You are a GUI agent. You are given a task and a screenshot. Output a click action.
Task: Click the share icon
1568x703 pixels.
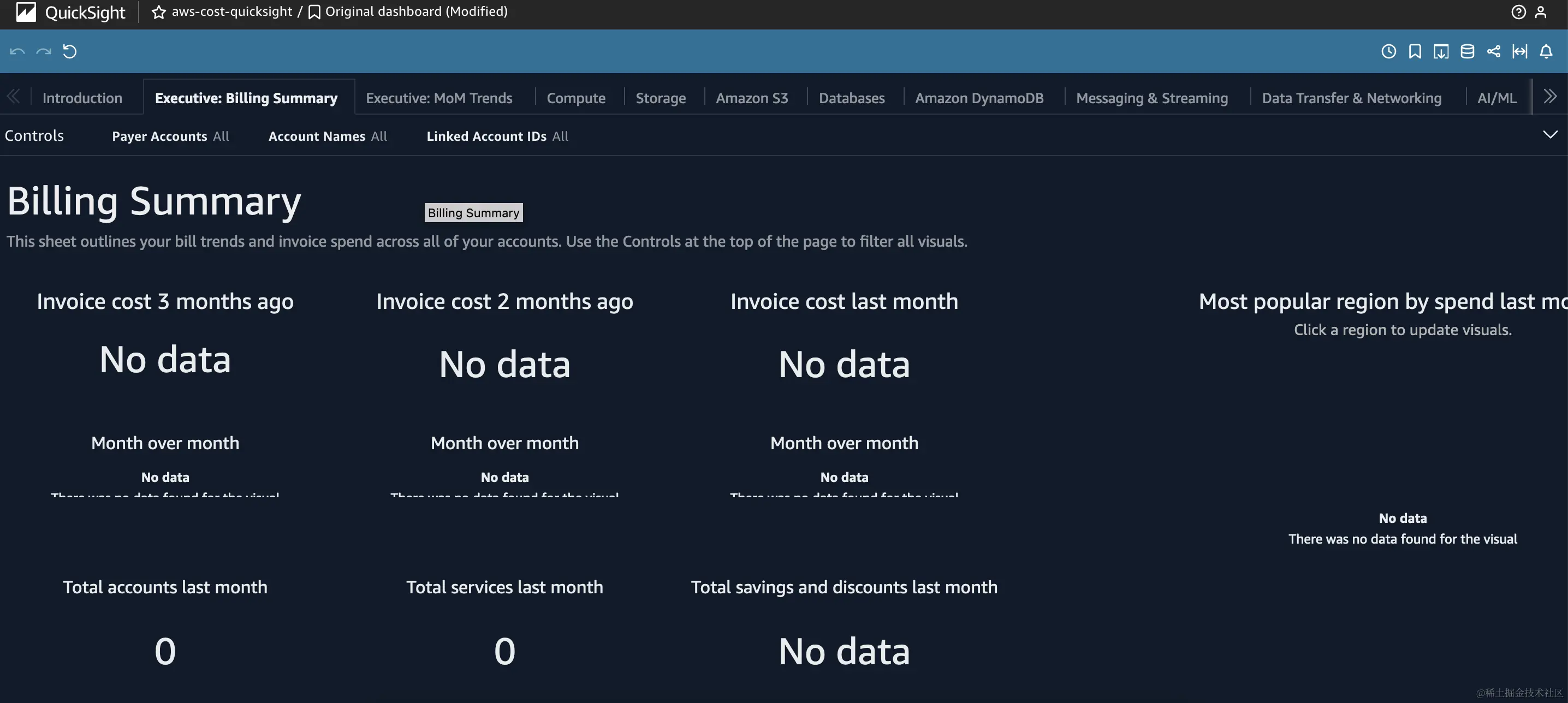pos(1493,52)
